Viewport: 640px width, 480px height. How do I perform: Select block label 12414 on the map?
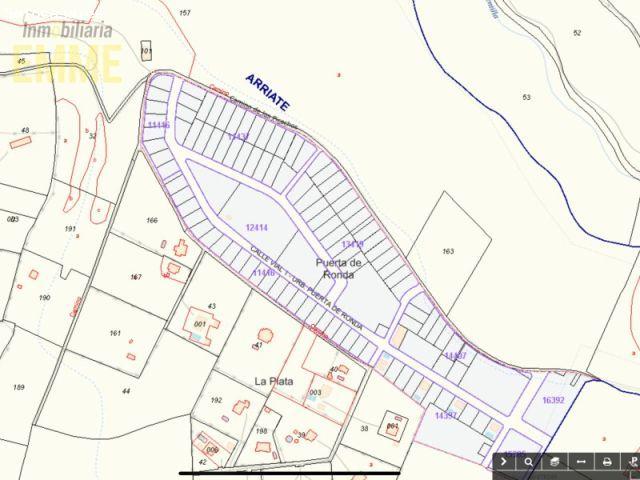tap(257, 227)
